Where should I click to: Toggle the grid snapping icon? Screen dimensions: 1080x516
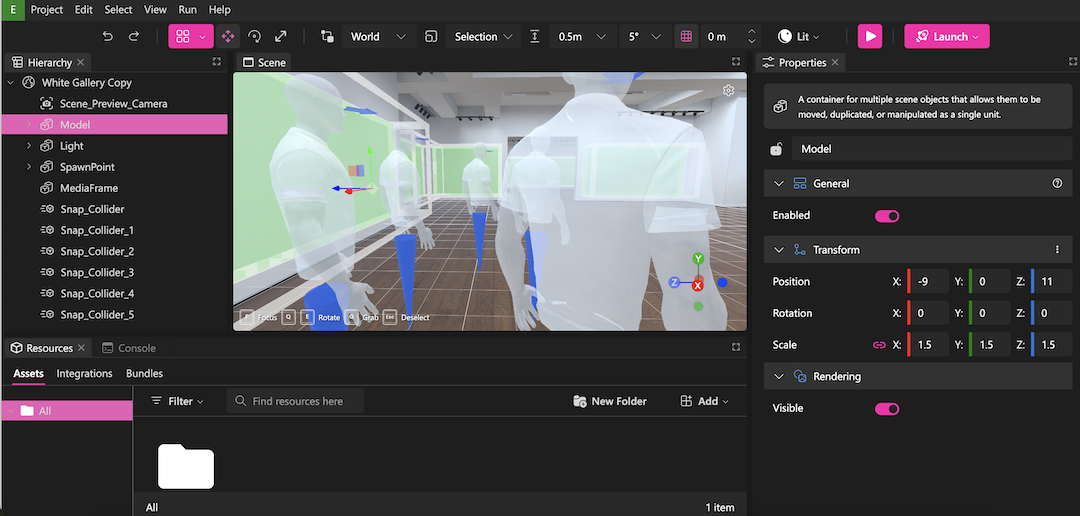pos(686,36)
